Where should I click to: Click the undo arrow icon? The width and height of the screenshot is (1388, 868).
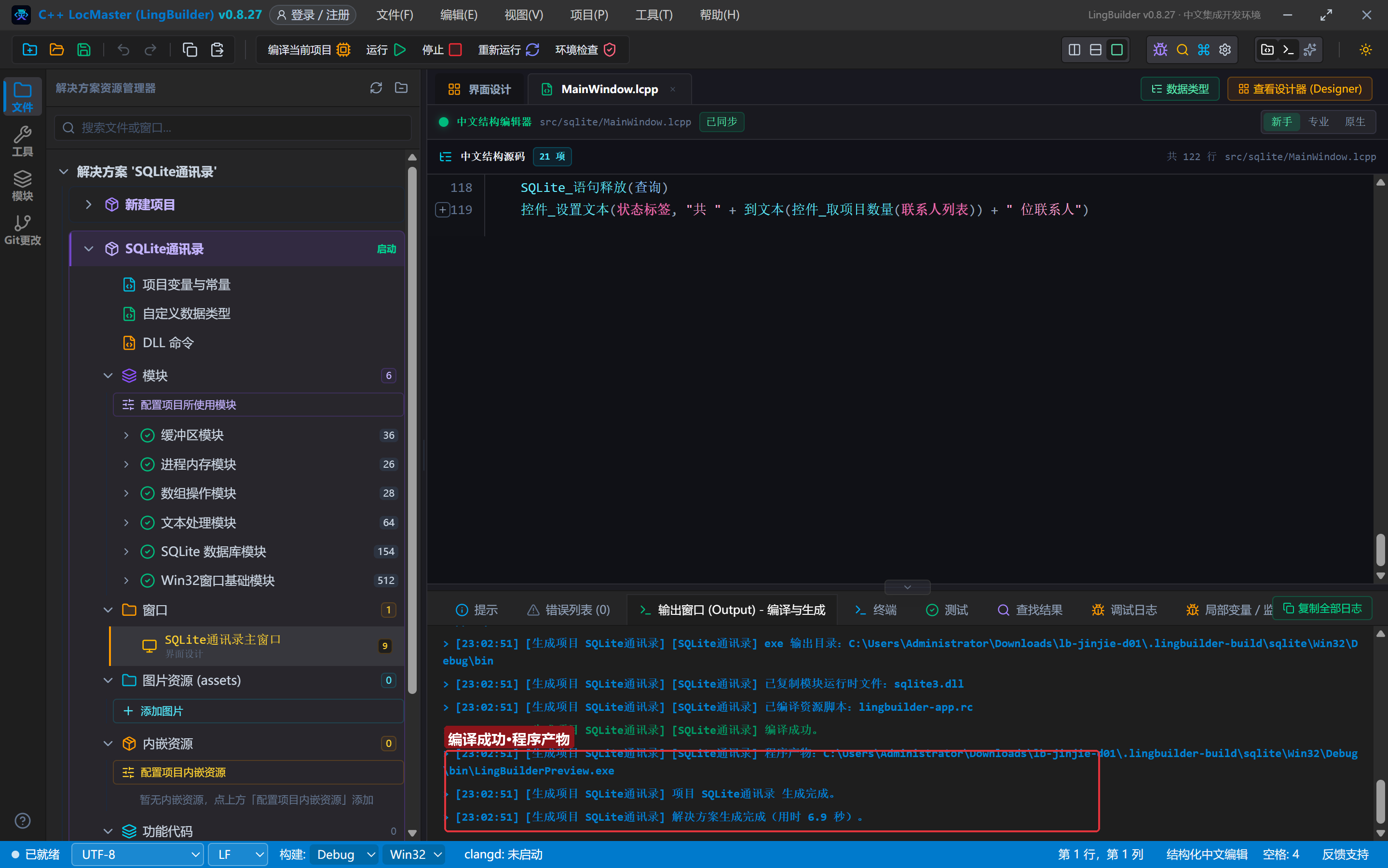click(123, 50)
